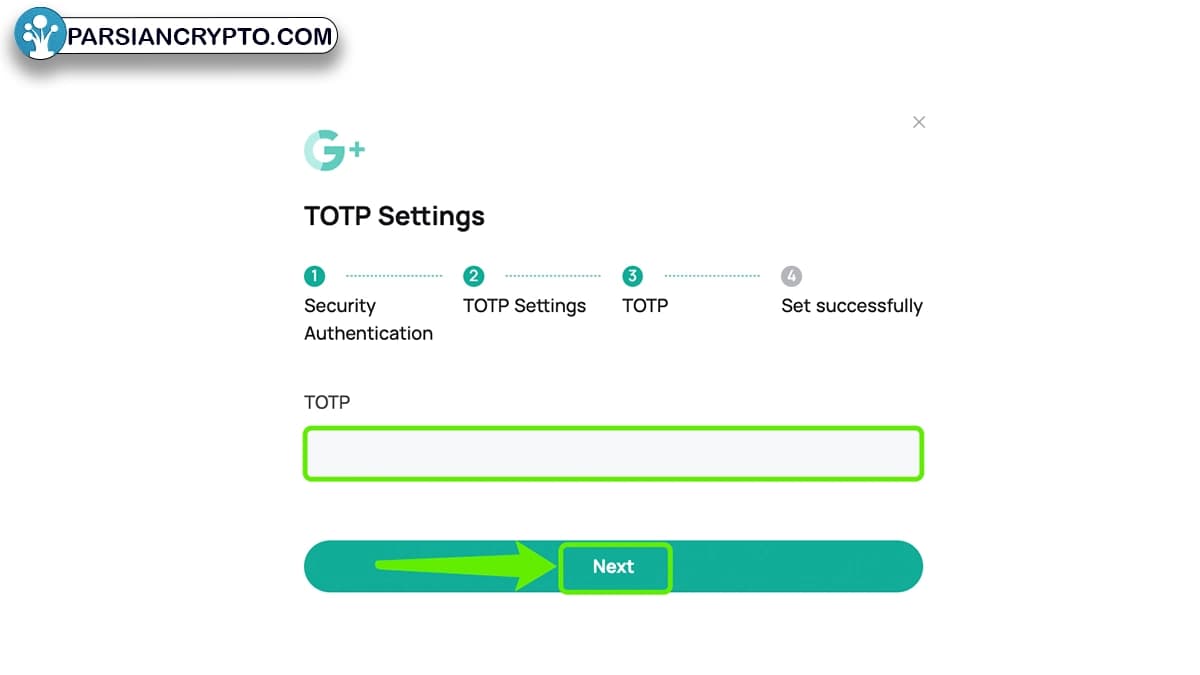
Task: Click the green arrow pointing to Next
Action: pyautogui.click(x=460, y=567)
